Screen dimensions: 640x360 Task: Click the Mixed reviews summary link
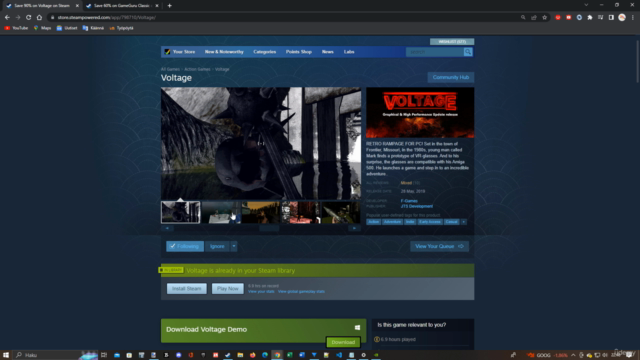click(x=406, y=183)
